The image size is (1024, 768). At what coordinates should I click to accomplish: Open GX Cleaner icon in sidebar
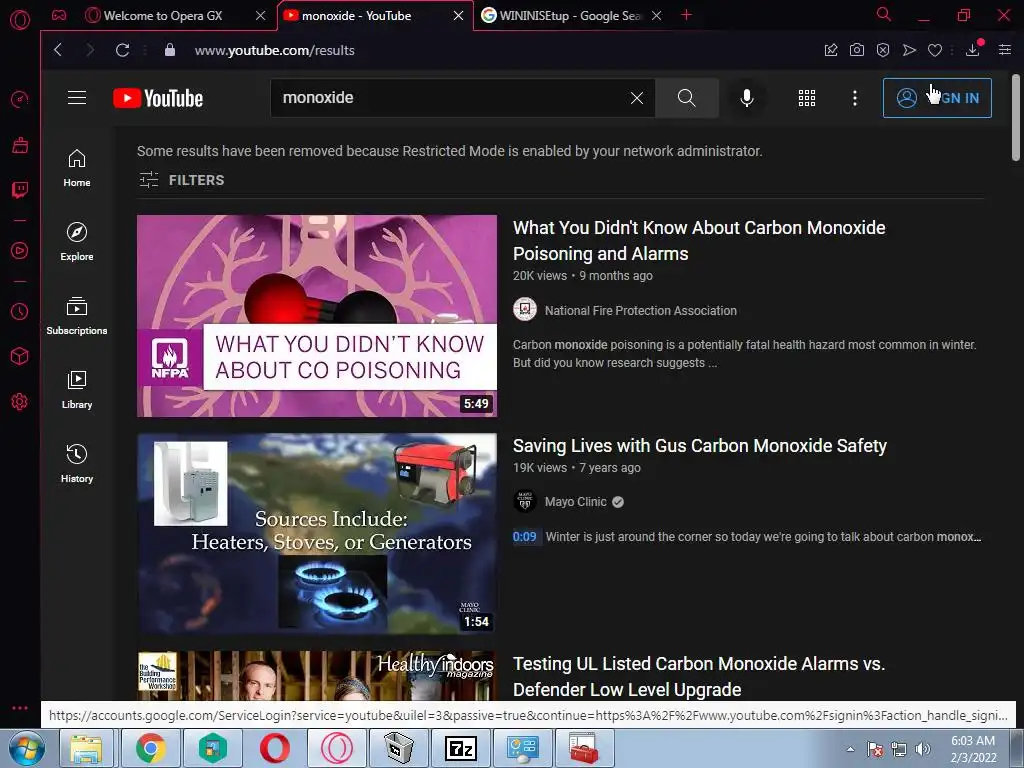click(20, 144)
